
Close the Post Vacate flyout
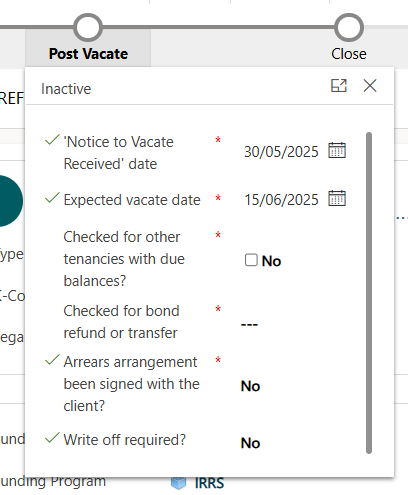pos(370,86)
